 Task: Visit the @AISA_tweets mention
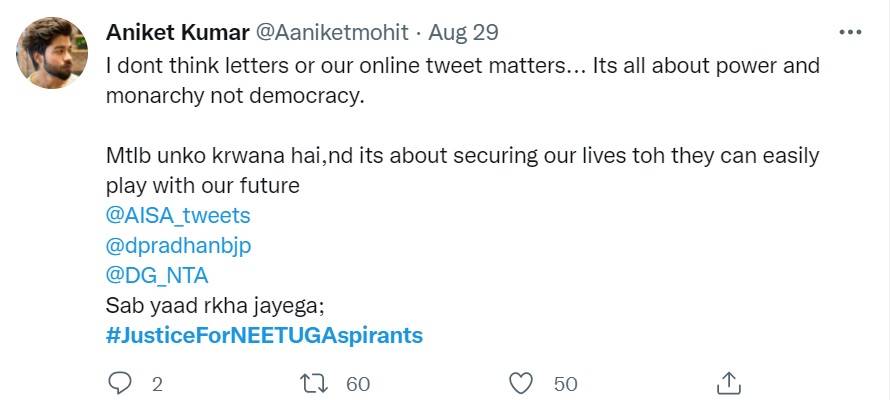point(178,214)
